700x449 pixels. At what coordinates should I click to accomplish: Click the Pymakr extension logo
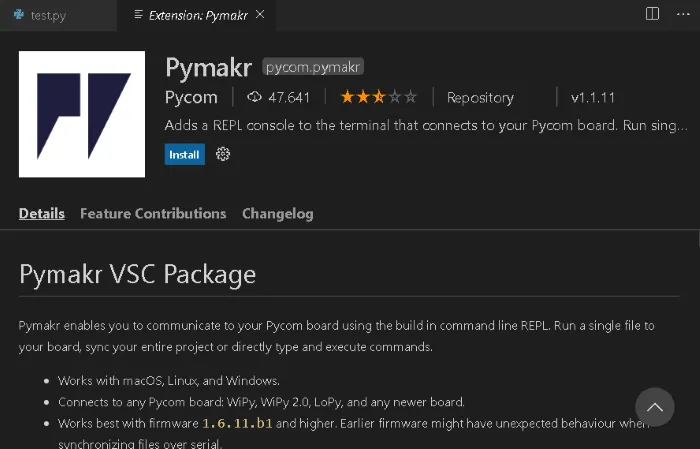[82, 114]
